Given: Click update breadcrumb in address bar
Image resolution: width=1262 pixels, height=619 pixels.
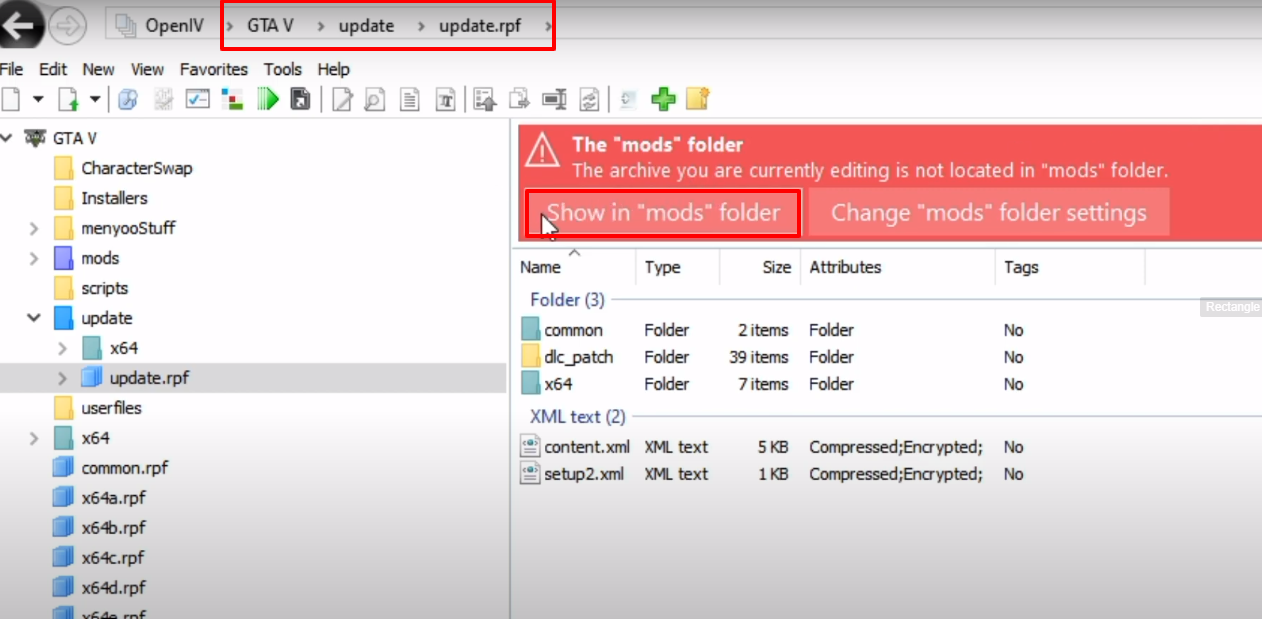Looking at the screenshot, I should pyautogui.click(x=366, y=27).
